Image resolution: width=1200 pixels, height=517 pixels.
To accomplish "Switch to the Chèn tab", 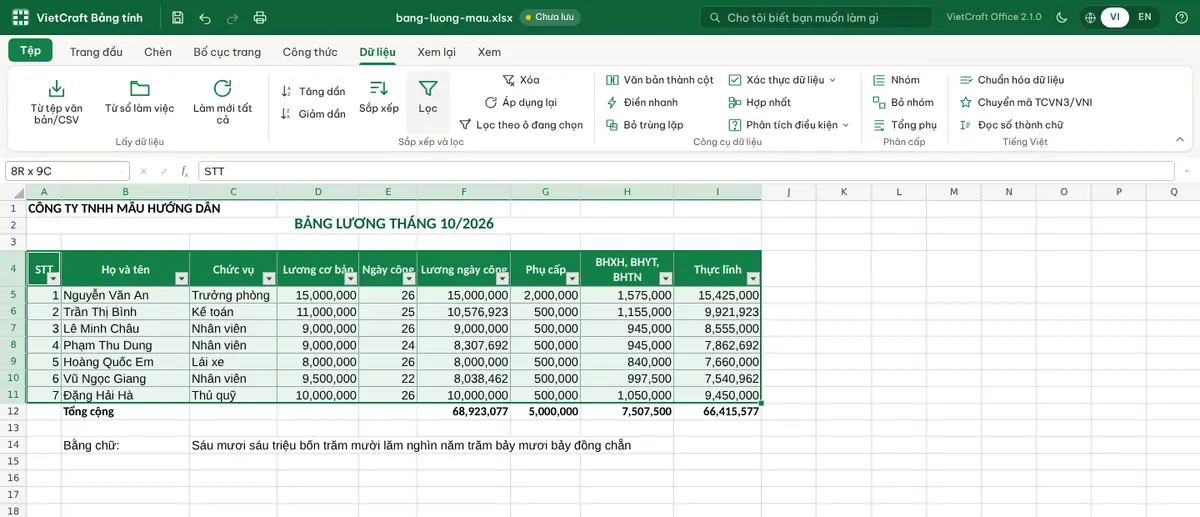I will click(x=157, y=52).
